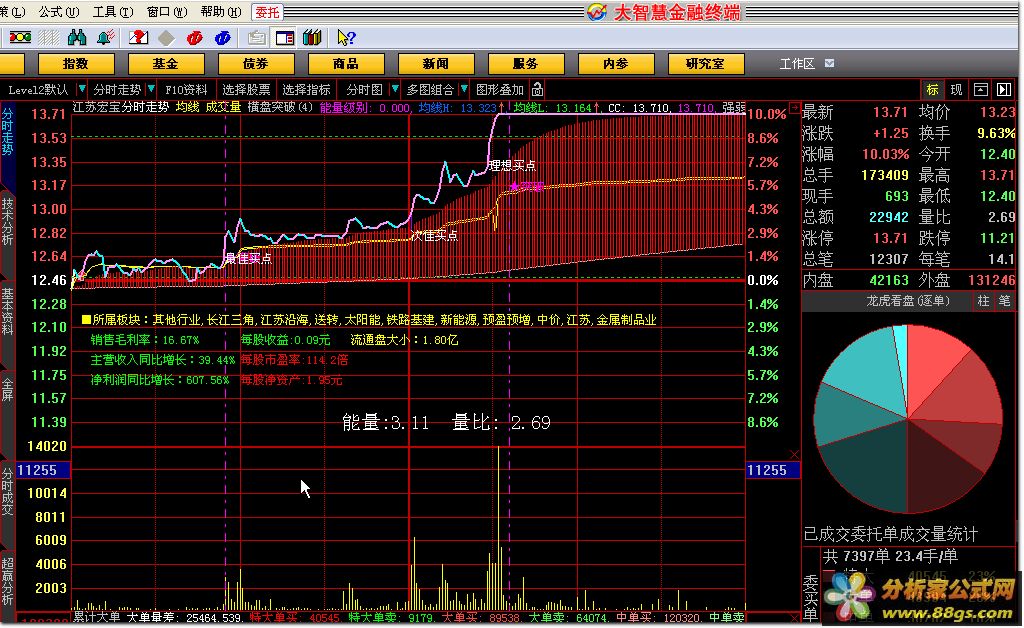Switch 龙虎看盘 to 柱 view
The image size is (1024, 628).
[984, 301]
